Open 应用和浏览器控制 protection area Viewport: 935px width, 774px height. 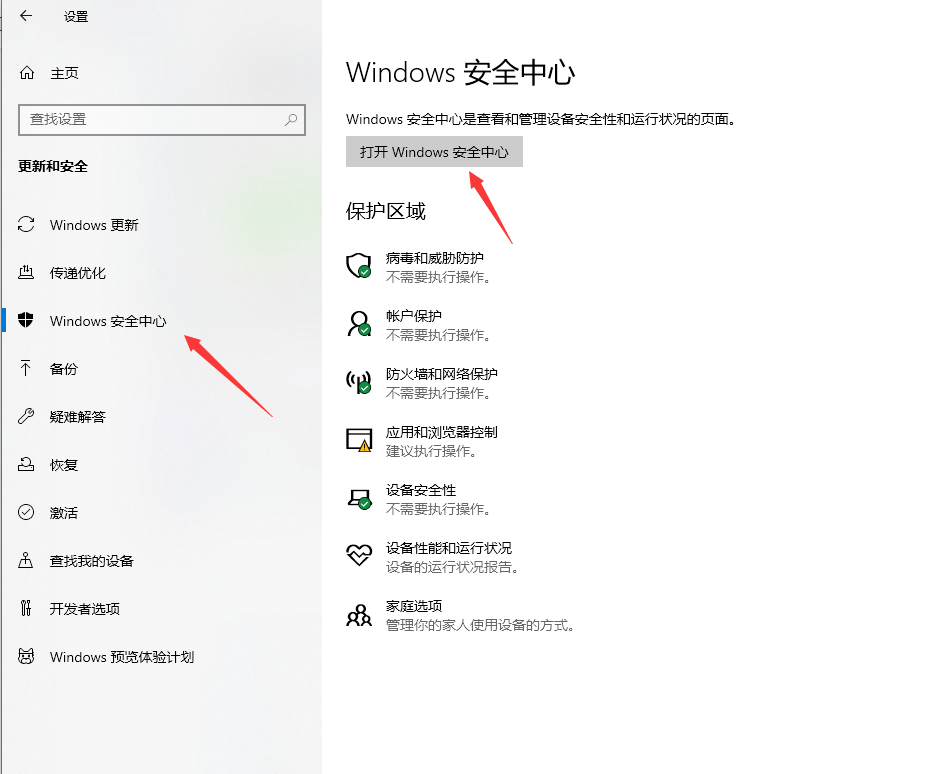pyautogui.click(x=442, y=432)
